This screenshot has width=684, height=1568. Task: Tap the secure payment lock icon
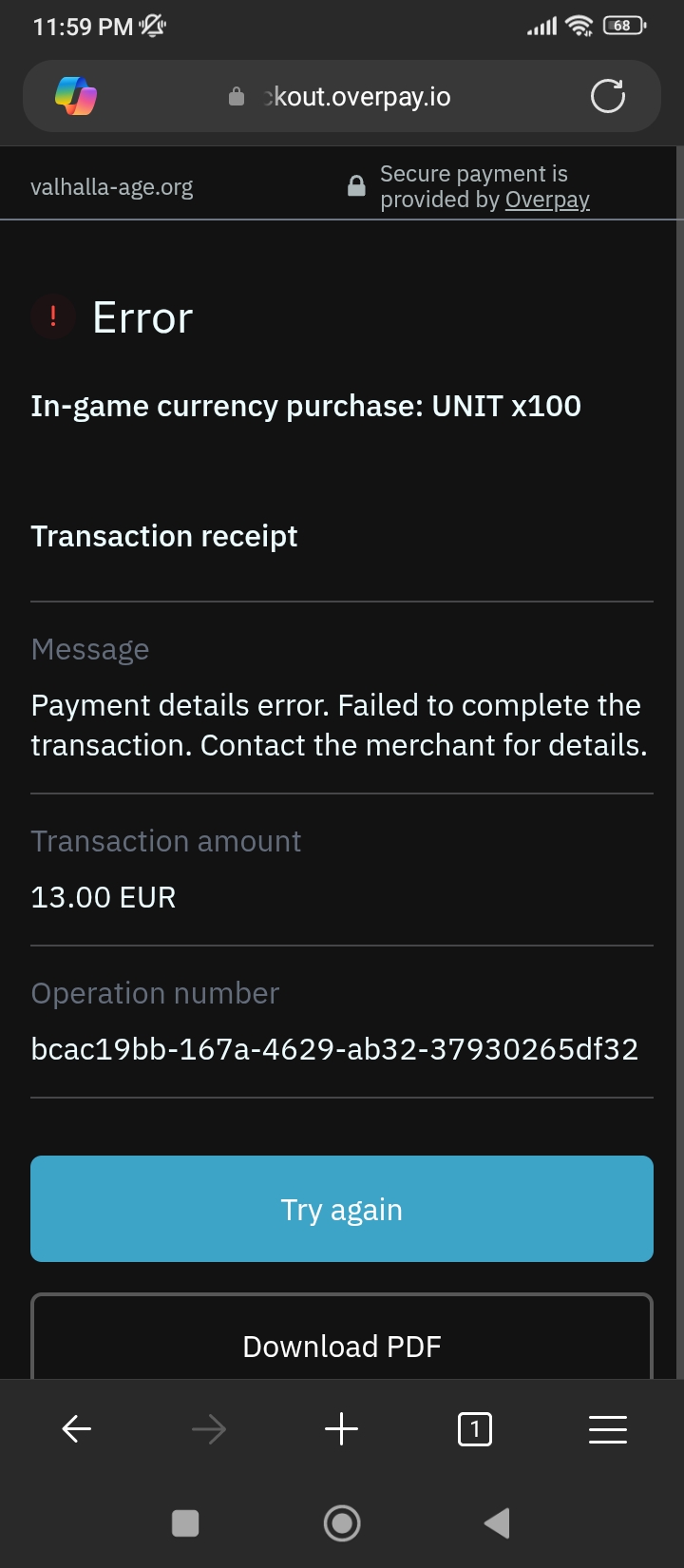point(356,186)
